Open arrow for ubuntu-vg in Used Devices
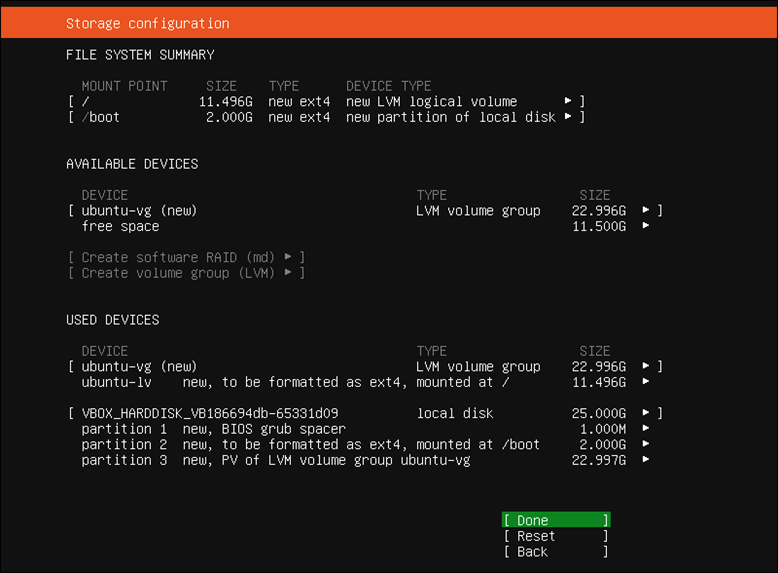The height and width of the screenshot is (573, 778). click(x=646, y=366)
